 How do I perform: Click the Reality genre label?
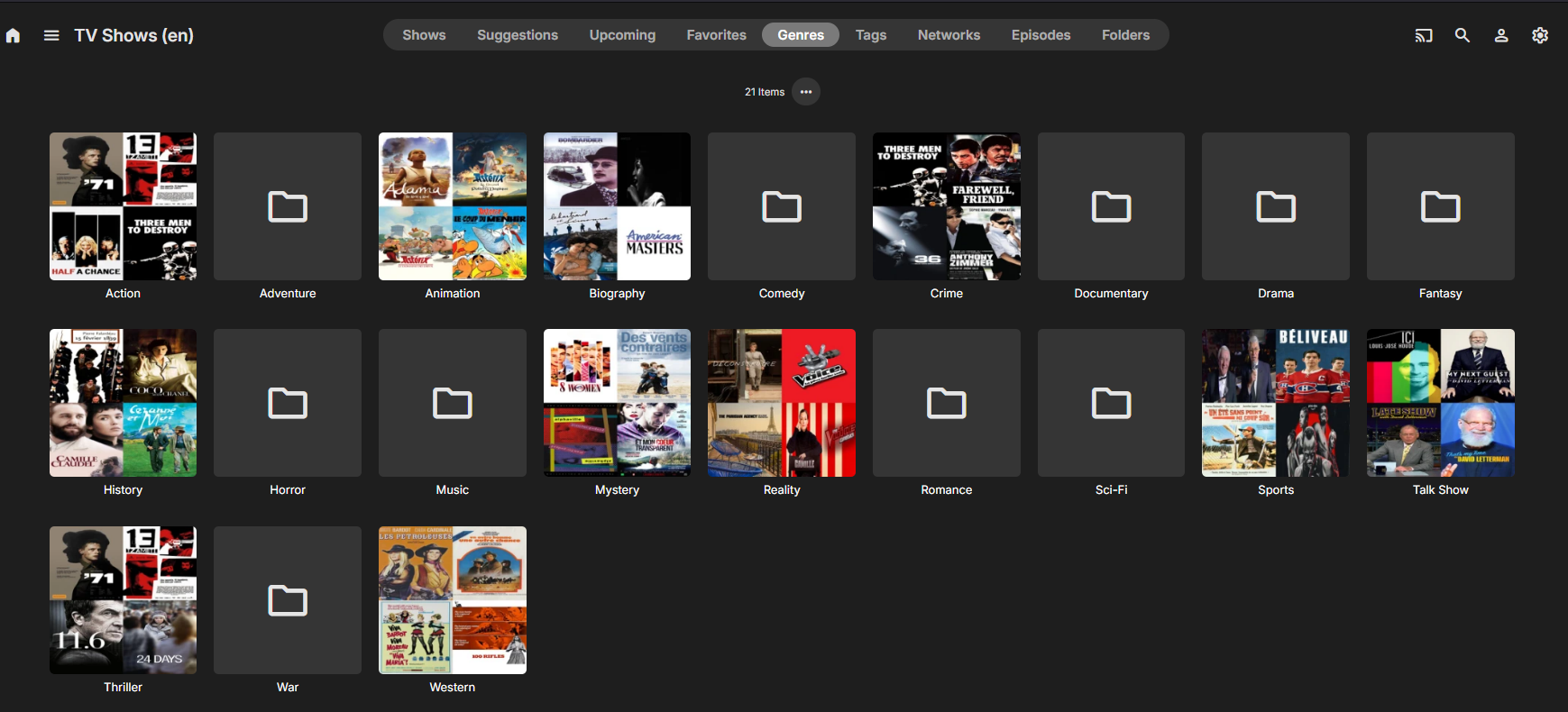782,490
